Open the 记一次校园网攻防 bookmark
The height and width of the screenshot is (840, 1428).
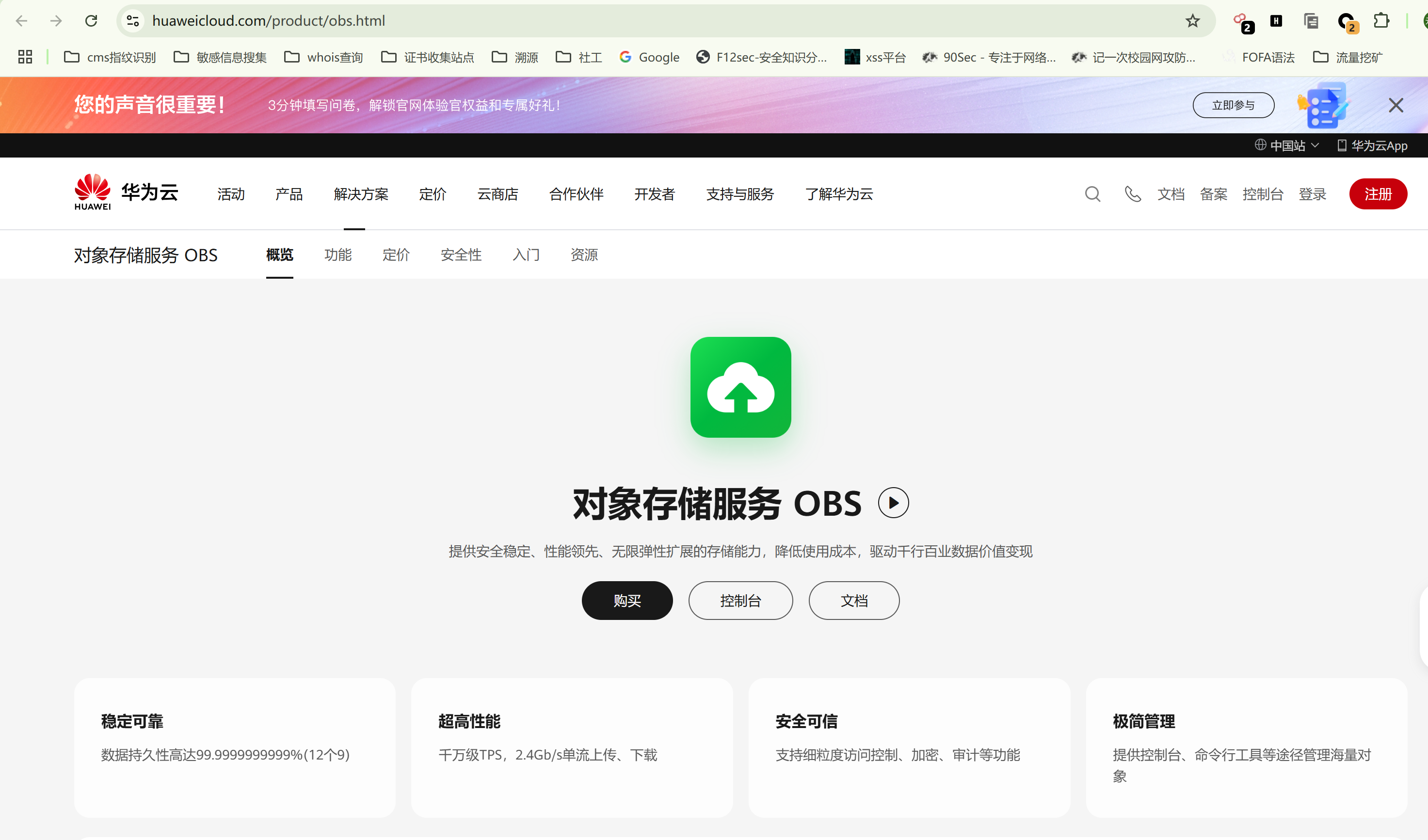pyautogui.click(x=1133, y=57)
